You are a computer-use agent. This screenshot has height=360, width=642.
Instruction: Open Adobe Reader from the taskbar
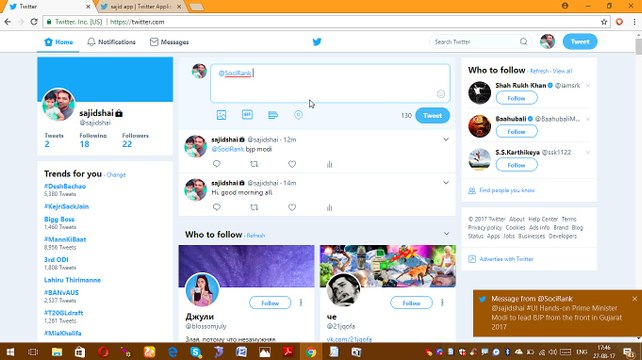point(288,352)
